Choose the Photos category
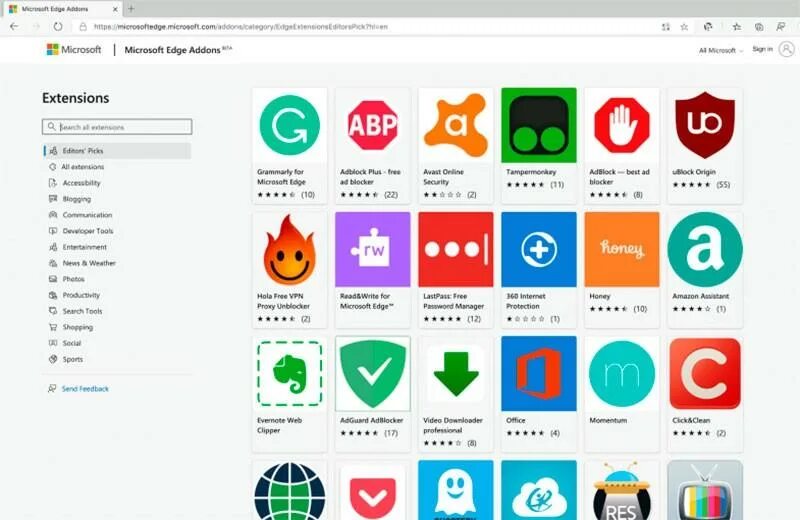Viewport: 800px width, 520px height. pyautogui.click(x=73, y=279)
